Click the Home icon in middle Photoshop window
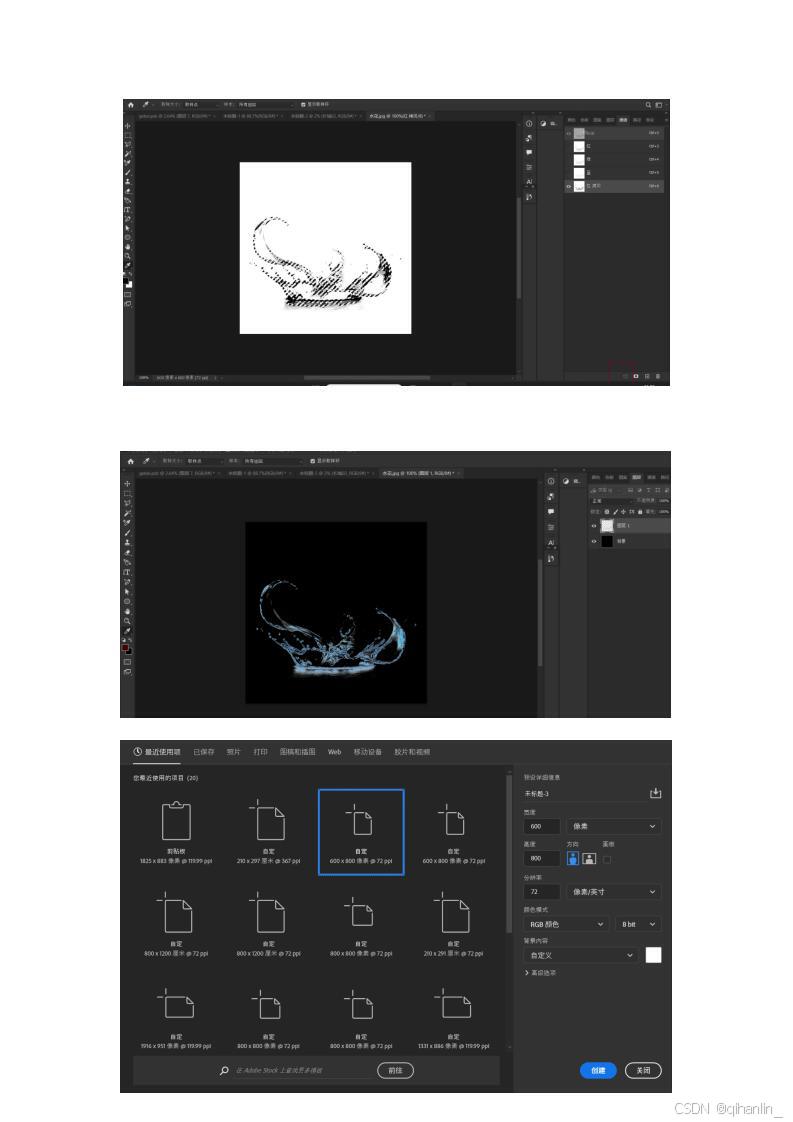This screenshot has height=1122, width=793. click(130, 462)
